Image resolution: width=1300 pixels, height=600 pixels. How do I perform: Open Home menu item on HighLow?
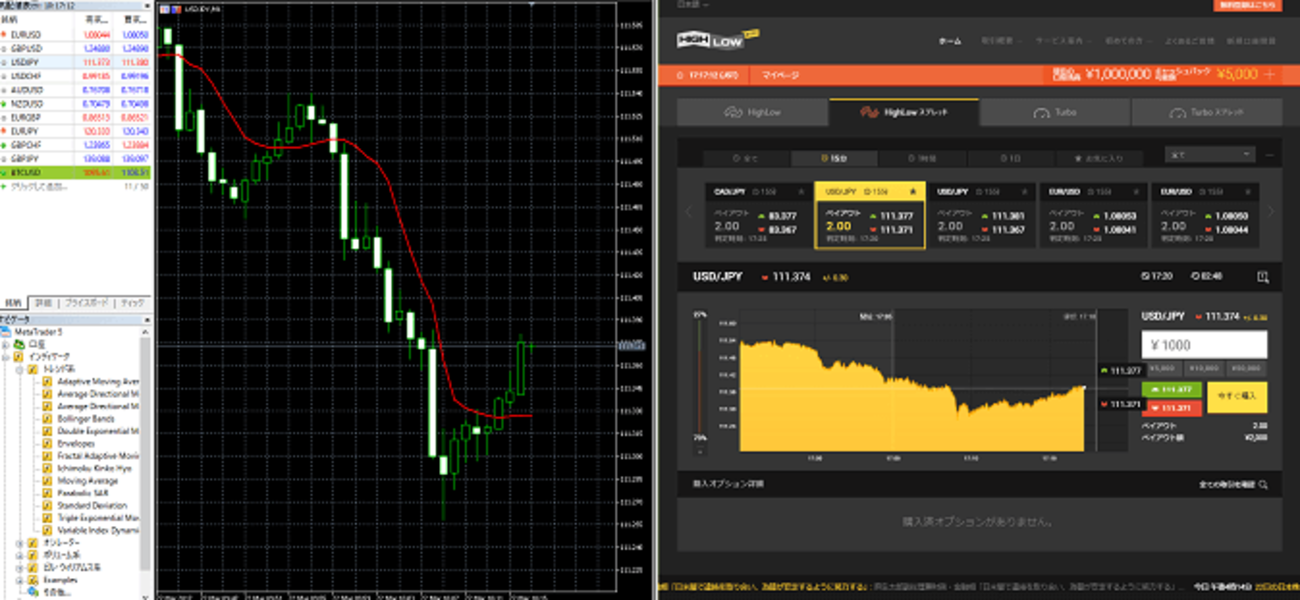951,41
